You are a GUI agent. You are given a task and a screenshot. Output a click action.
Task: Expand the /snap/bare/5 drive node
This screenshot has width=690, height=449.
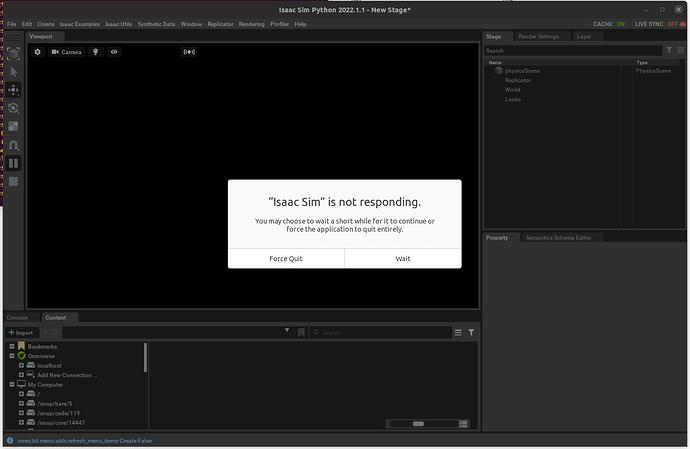click(x=21, y=403)
